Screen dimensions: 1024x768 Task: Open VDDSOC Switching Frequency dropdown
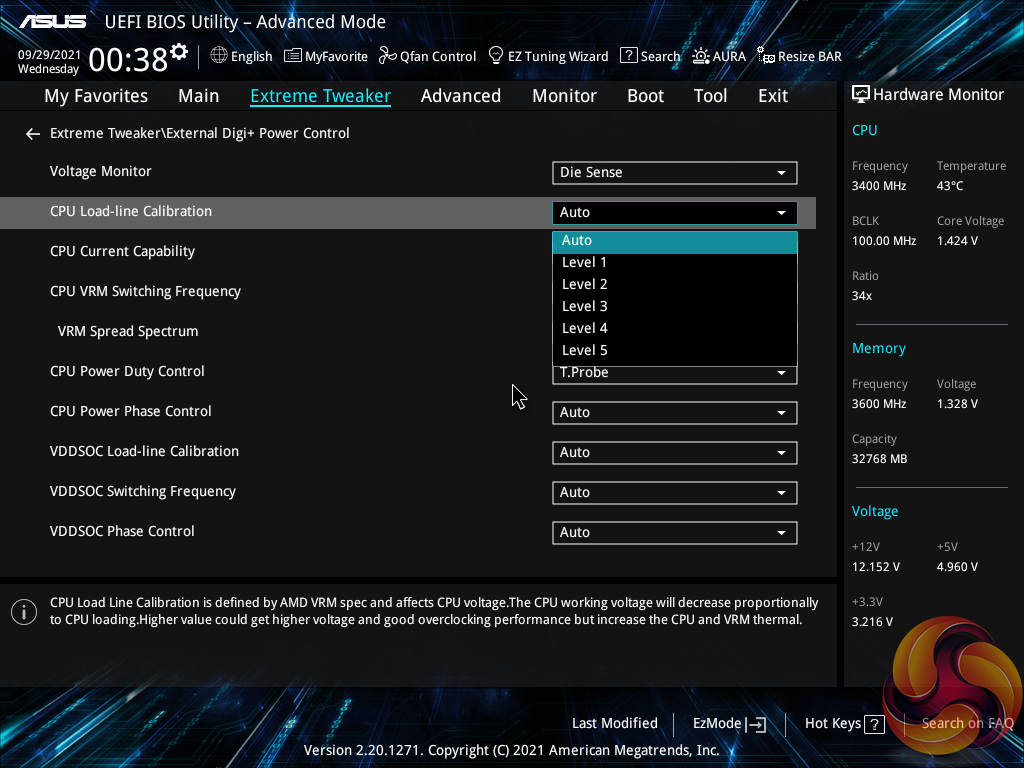point(675,492)
